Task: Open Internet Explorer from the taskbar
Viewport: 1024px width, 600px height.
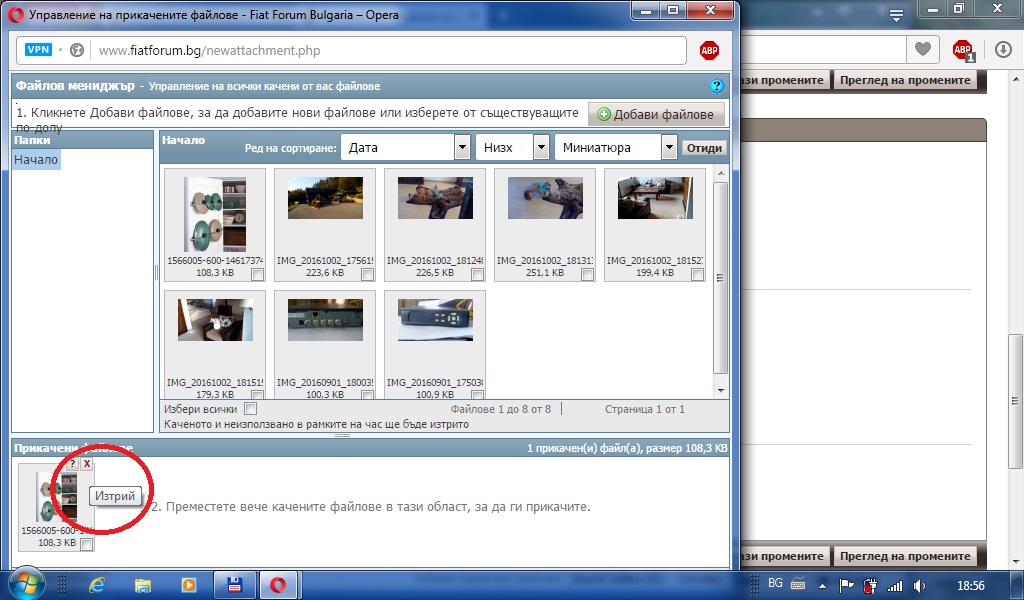Action: click(x=97, y=585)
